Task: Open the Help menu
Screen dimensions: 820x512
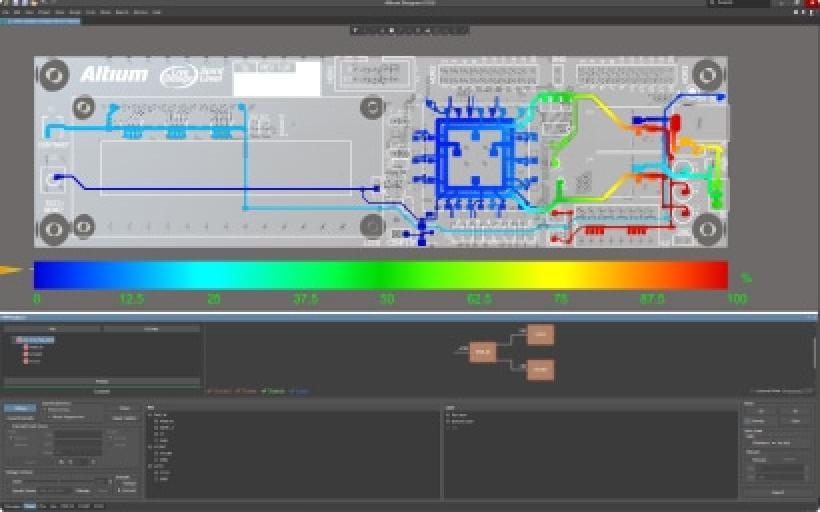Action: [156, 12]
